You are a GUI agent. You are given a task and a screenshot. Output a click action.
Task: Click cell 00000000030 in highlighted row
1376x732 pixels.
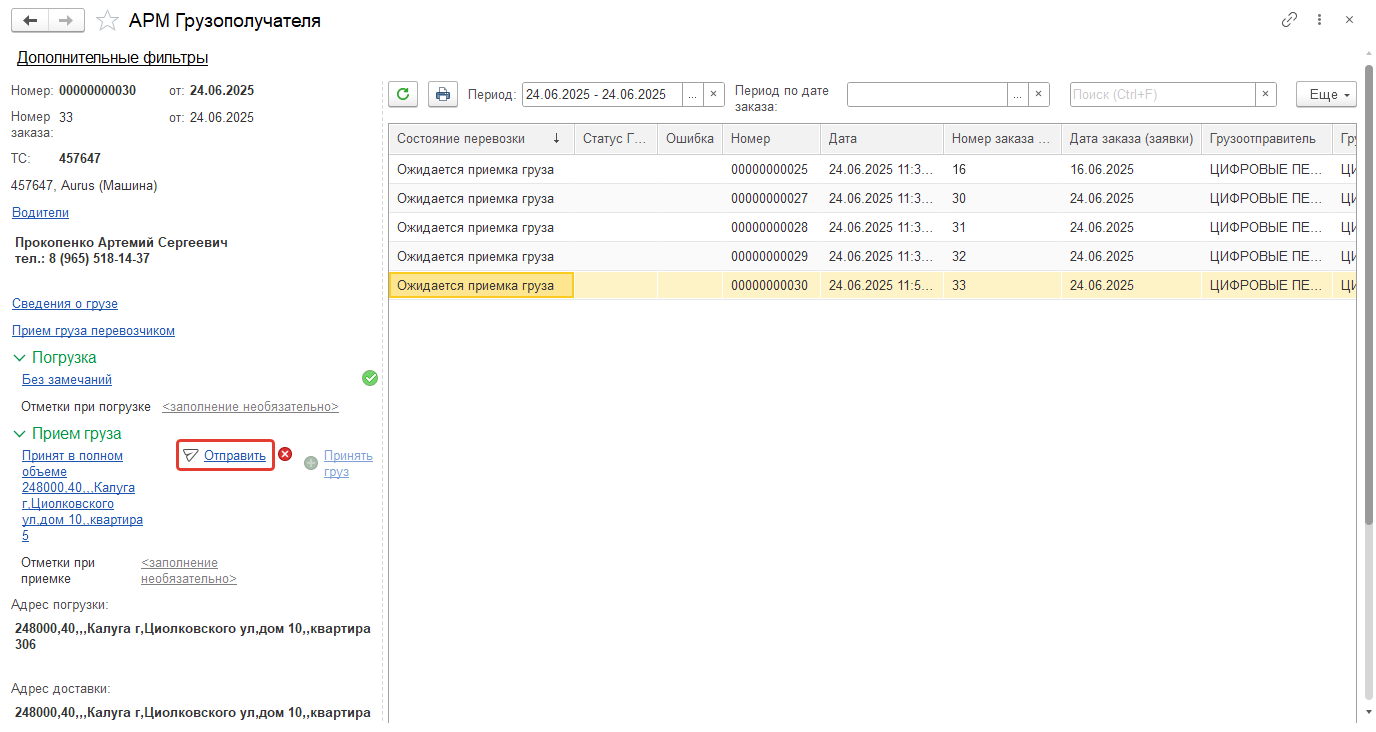tap(771, 285)
